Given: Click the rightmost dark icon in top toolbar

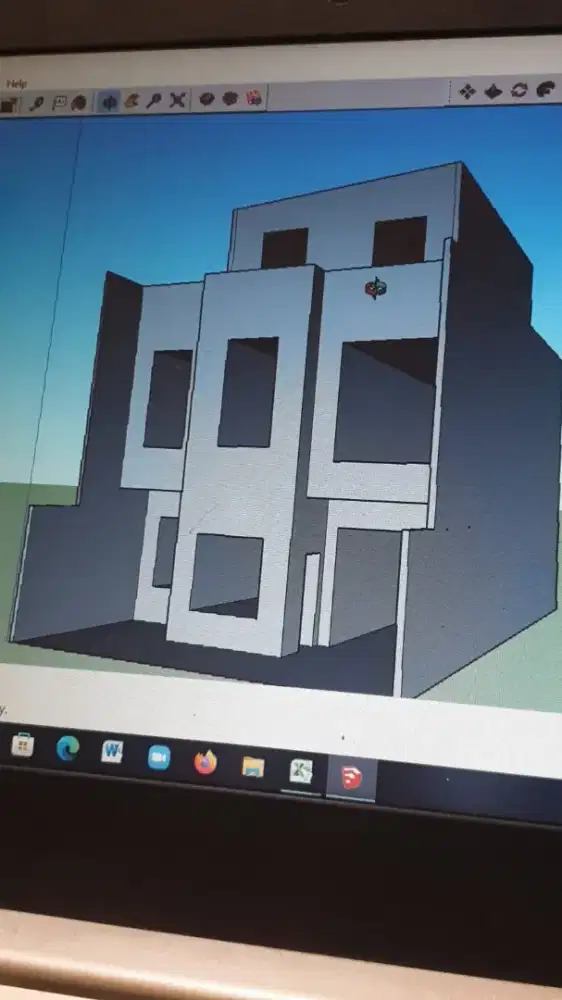Looking at the screenshot, I should 546,89.
